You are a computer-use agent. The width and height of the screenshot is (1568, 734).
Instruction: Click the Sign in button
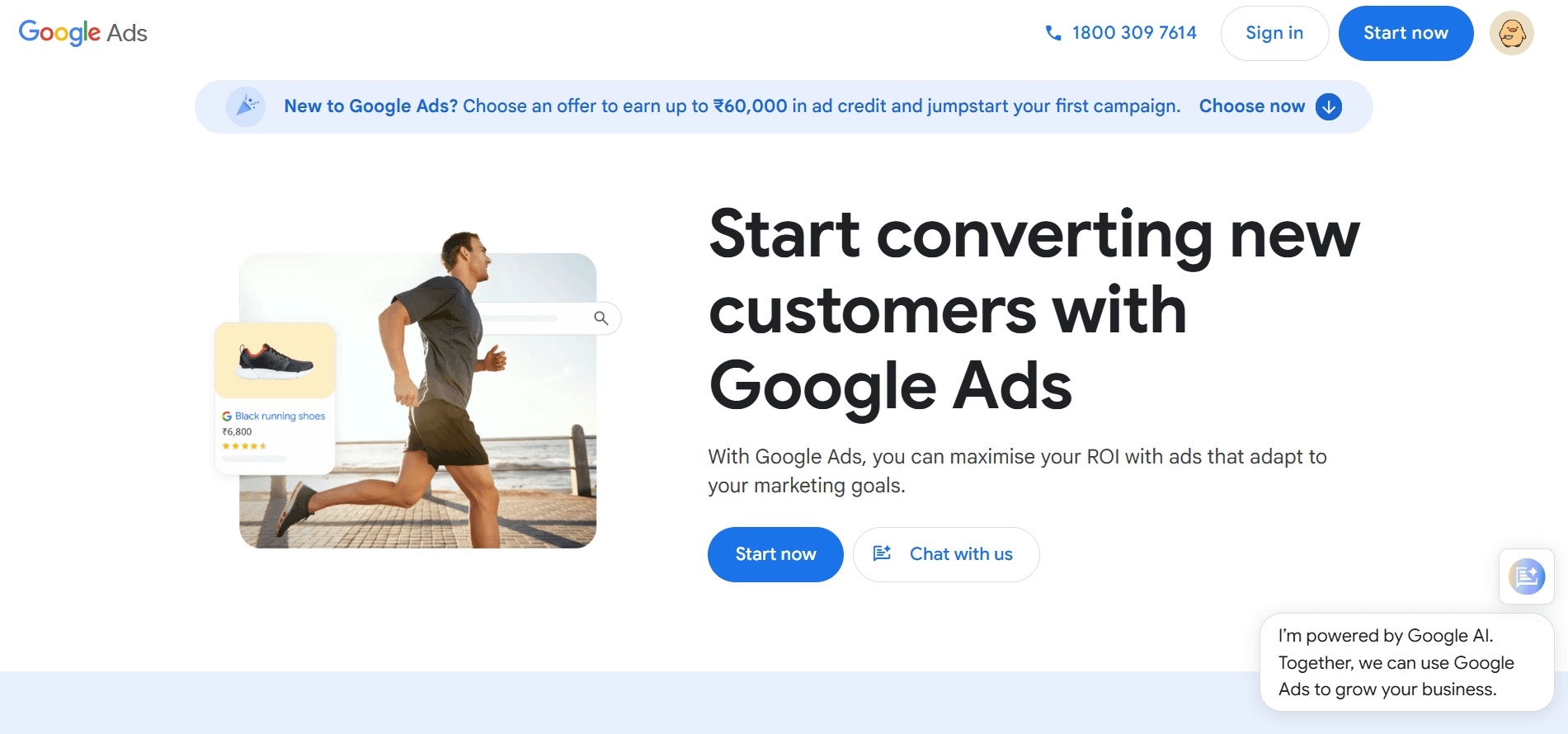click(x=1274, y=33)
